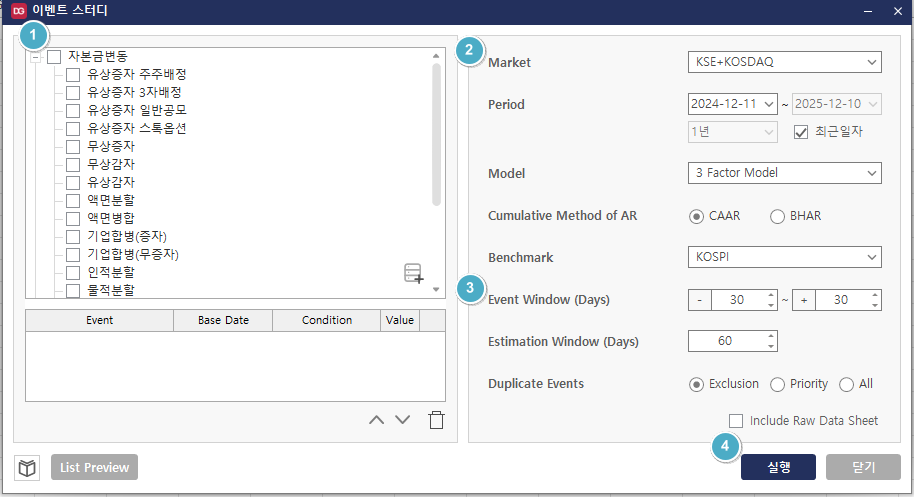The width and height of the screenshot is (914, 497).
Task: Click the add-event list icon
Action: tap(414, 273)
